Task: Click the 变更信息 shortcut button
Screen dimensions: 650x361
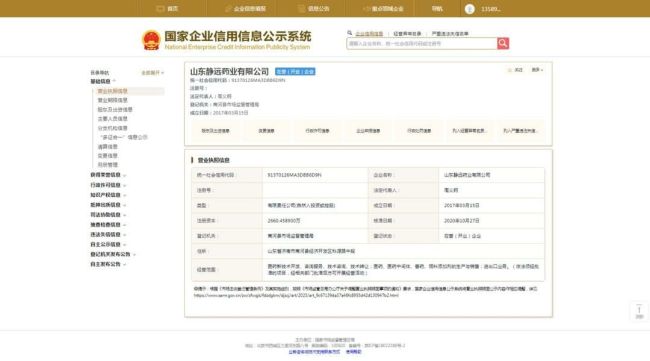Action: click(x=266, y=131)
